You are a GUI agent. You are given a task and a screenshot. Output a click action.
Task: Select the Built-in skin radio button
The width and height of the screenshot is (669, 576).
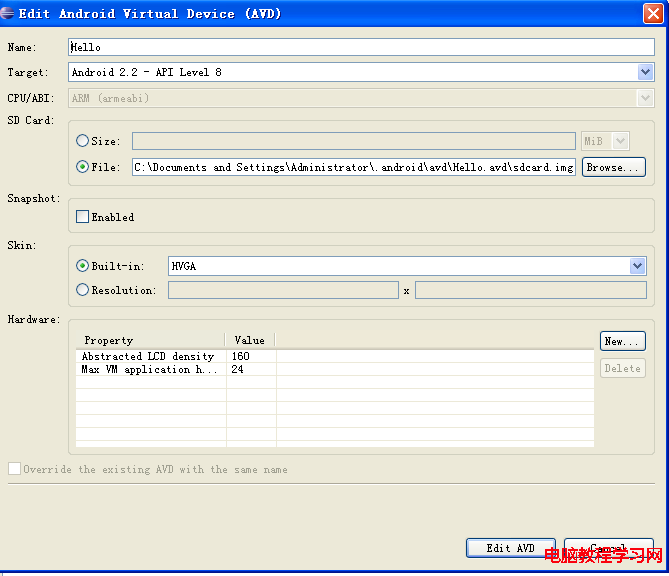tap(82, 266)
